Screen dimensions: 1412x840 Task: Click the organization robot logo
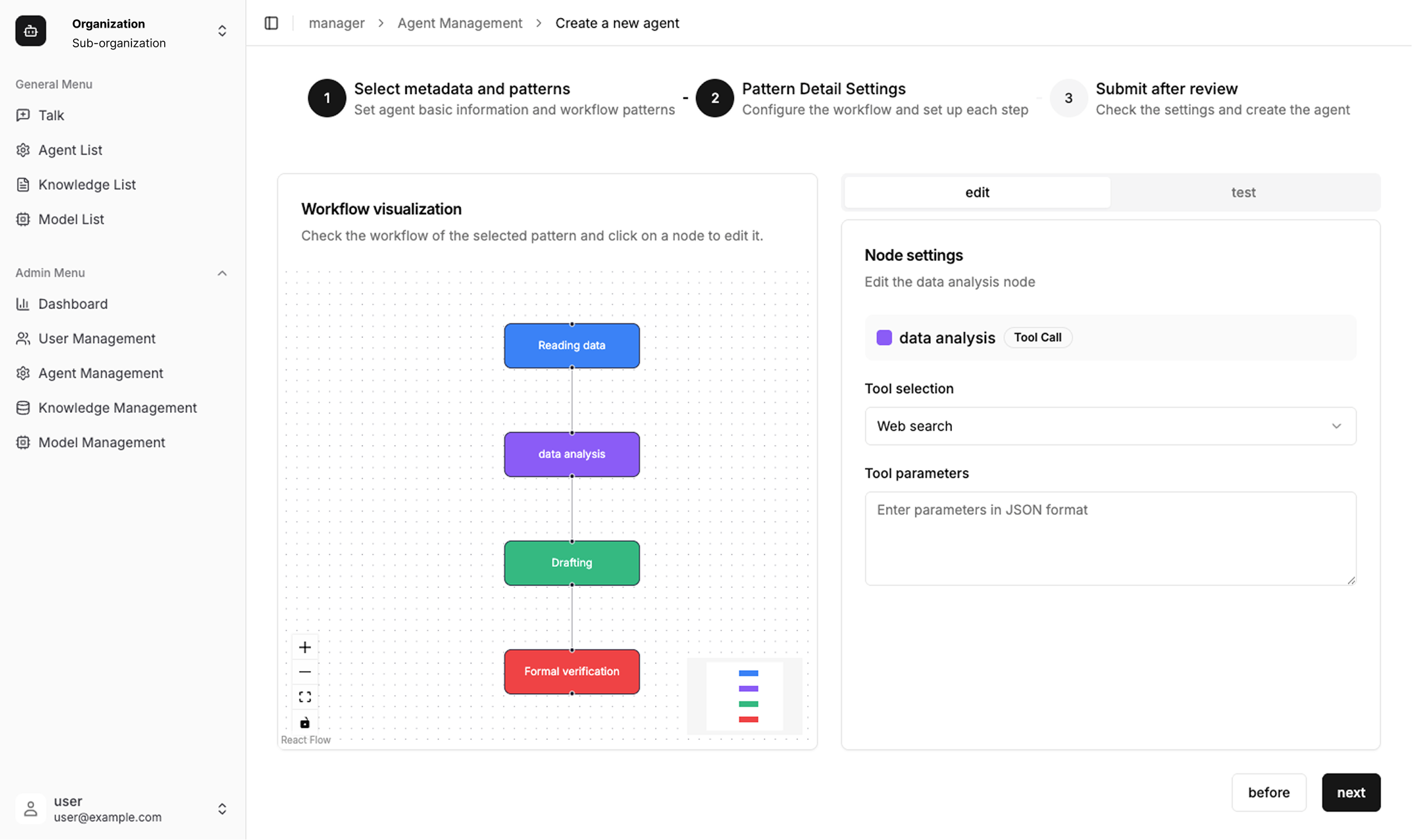tap(31, 31)
